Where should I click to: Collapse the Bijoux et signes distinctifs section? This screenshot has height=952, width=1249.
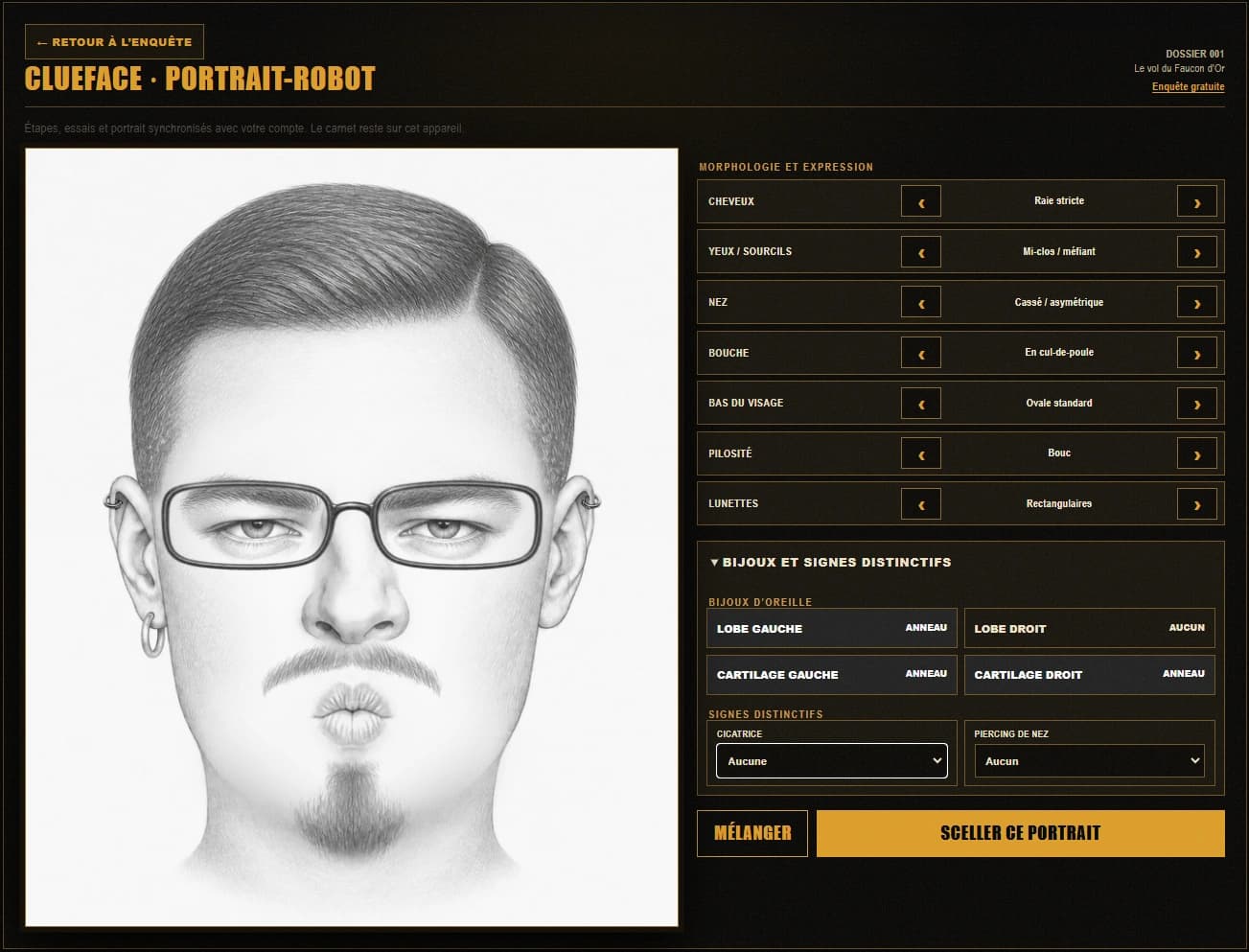click(830, 563)
